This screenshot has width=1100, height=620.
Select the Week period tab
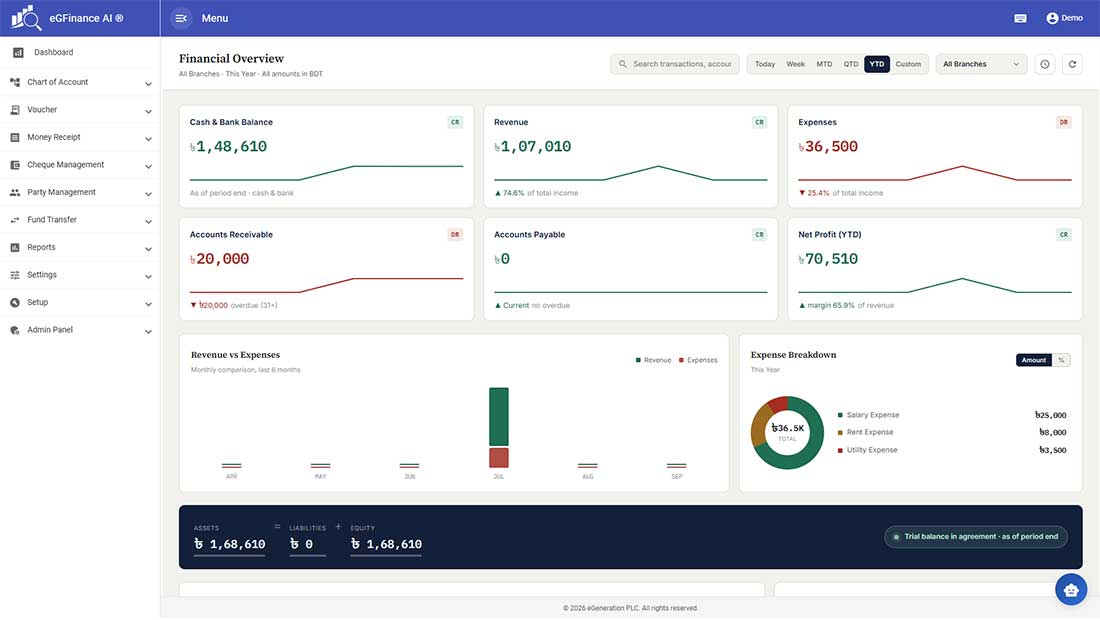[796, 64]
